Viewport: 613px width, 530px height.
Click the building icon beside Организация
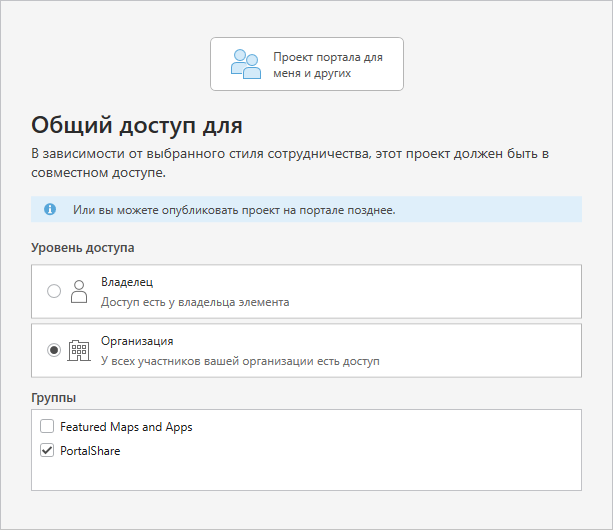click(79, 350)
